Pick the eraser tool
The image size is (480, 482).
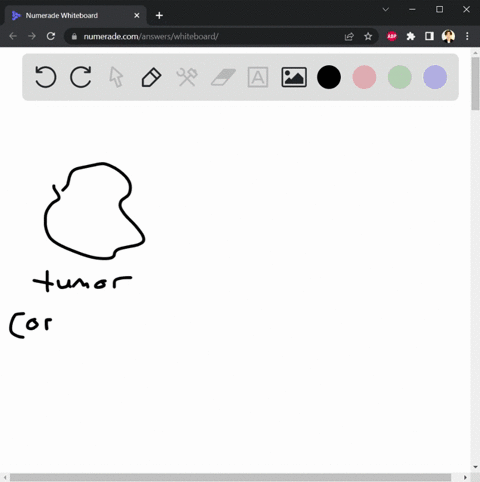223,77
